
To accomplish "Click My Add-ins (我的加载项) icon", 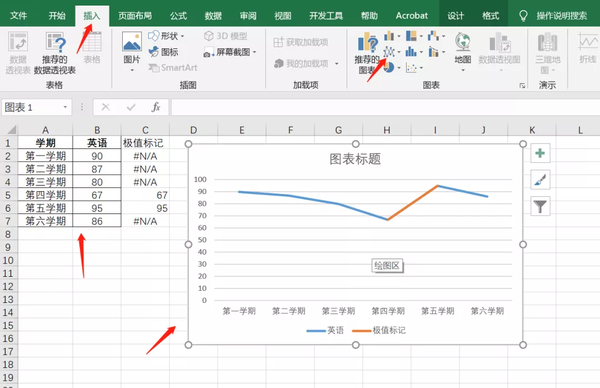I will click(279, 64).
